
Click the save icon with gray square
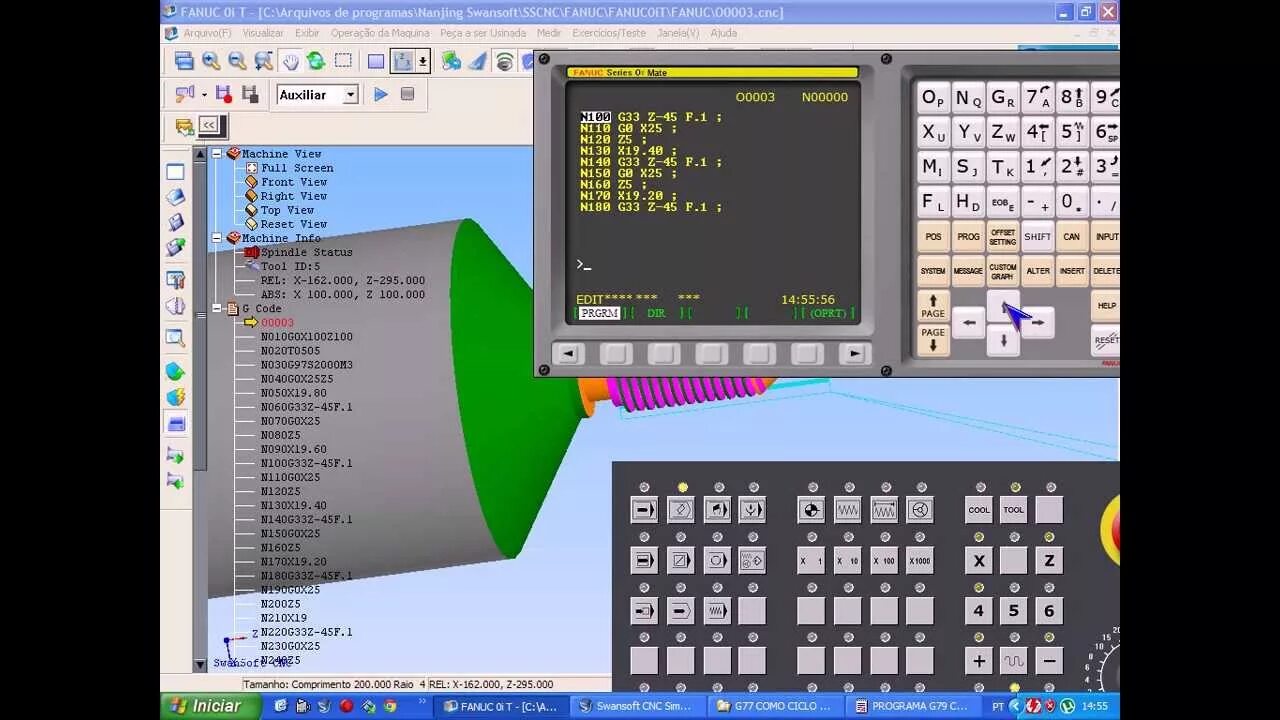pyautogui.click(x=250, y=94)
